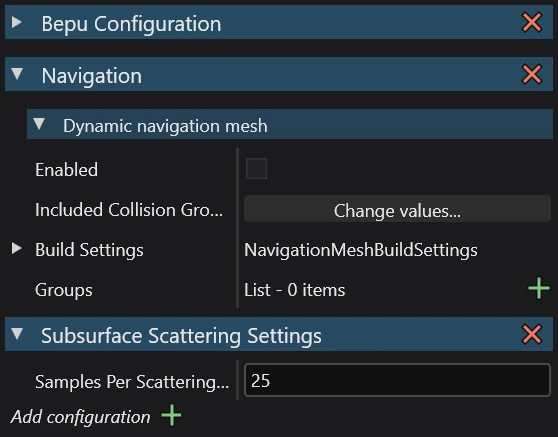Click the List - 0 items text
Viewport: 558px width, 437px height.
pyautogui.click(x=295, y=290)
